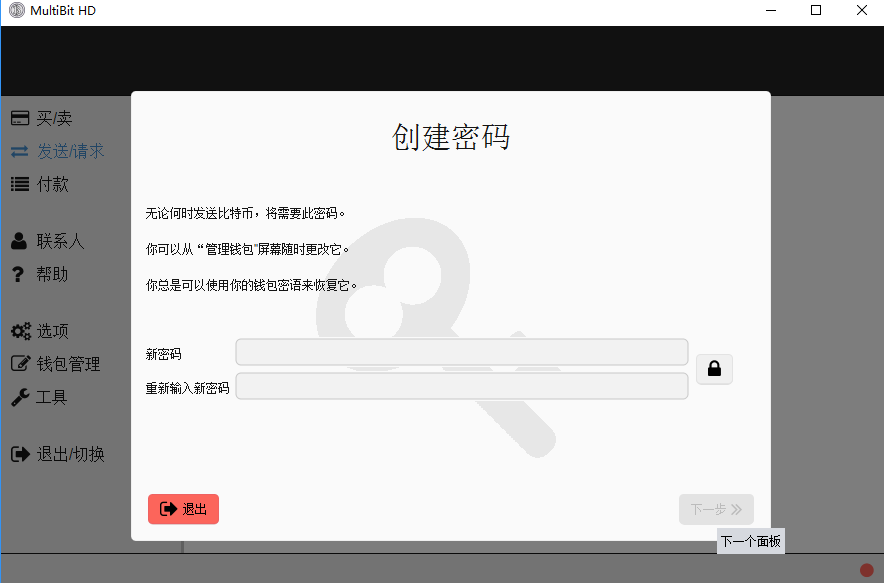
Task: Open 选项 preferences in the sidebar
Action: coord(52,331)
